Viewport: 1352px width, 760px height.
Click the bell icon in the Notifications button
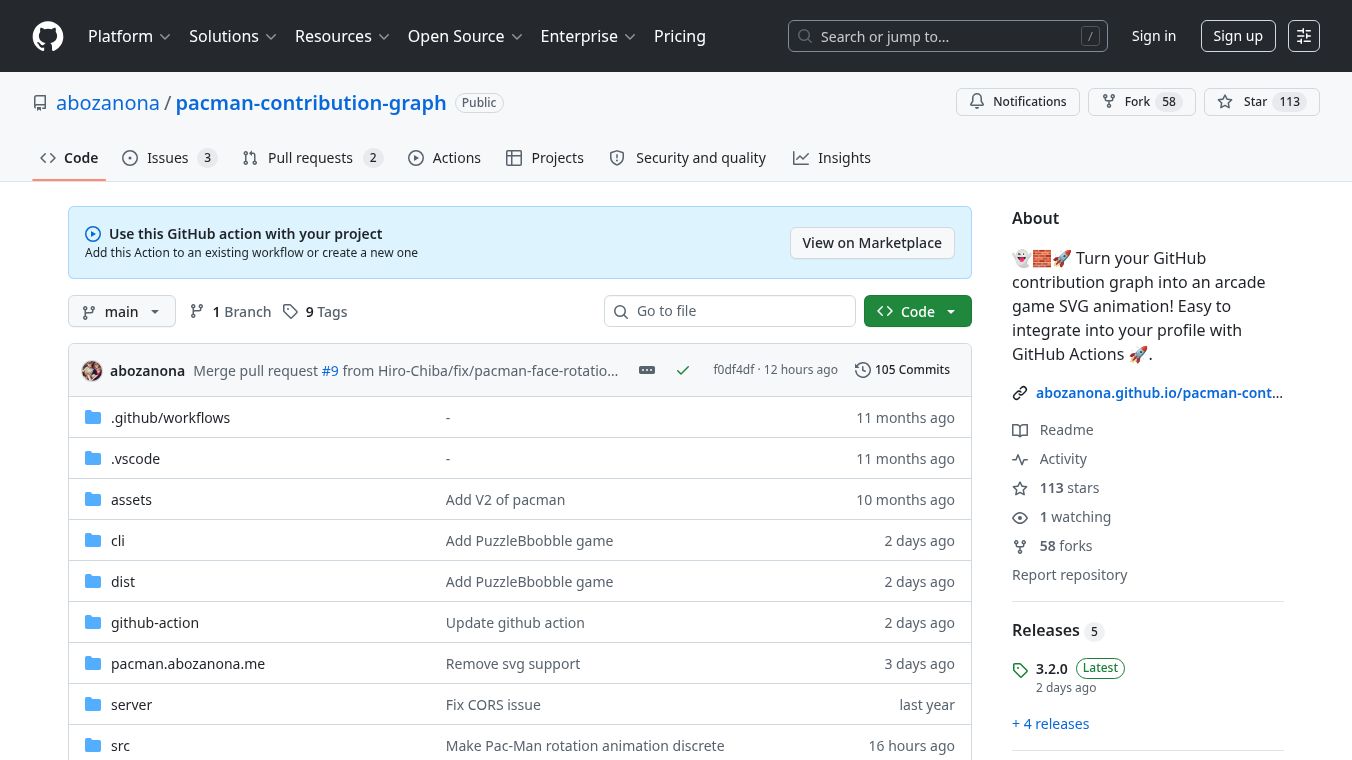(x=977, y=102)
